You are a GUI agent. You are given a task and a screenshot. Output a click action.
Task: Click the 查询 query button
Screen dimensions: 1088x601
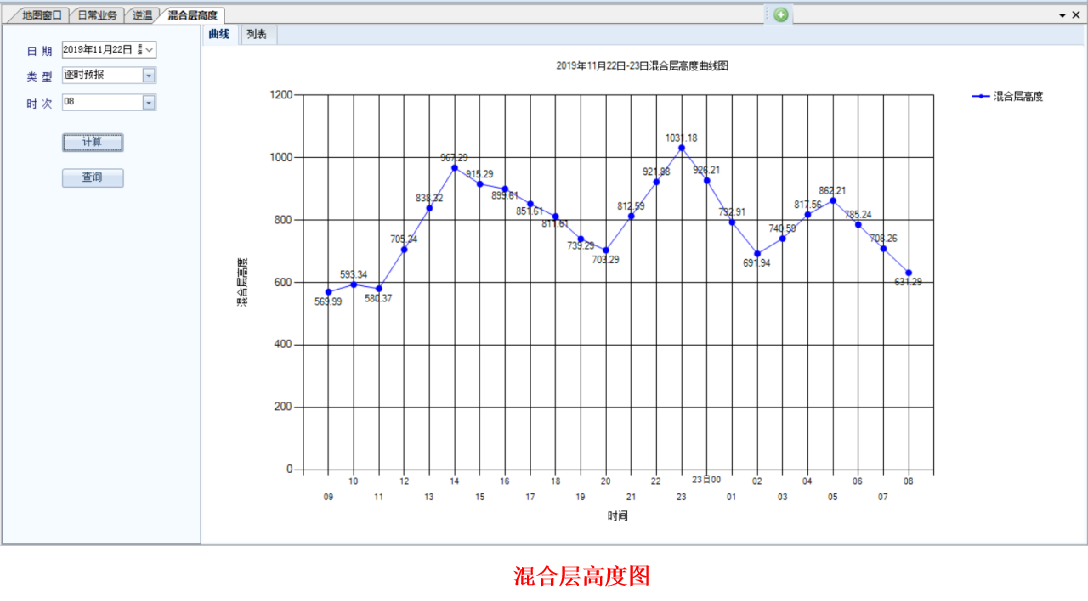pyautogui.click(x=92, y=178)
